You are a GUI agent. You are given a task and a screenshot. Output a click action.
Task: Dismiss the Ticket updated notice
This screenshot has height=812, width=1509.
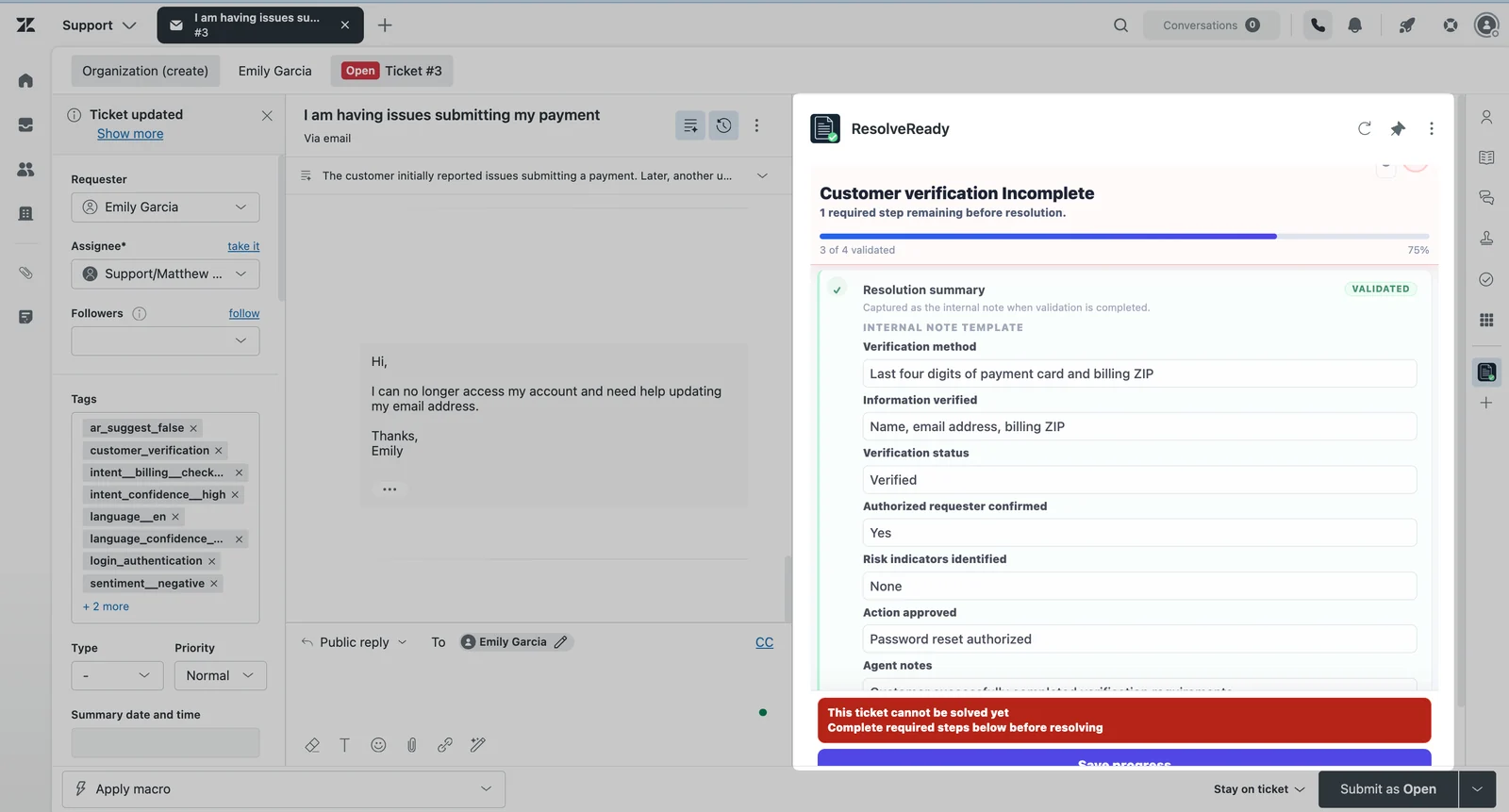pyautogui.click(x=267, y=115)
